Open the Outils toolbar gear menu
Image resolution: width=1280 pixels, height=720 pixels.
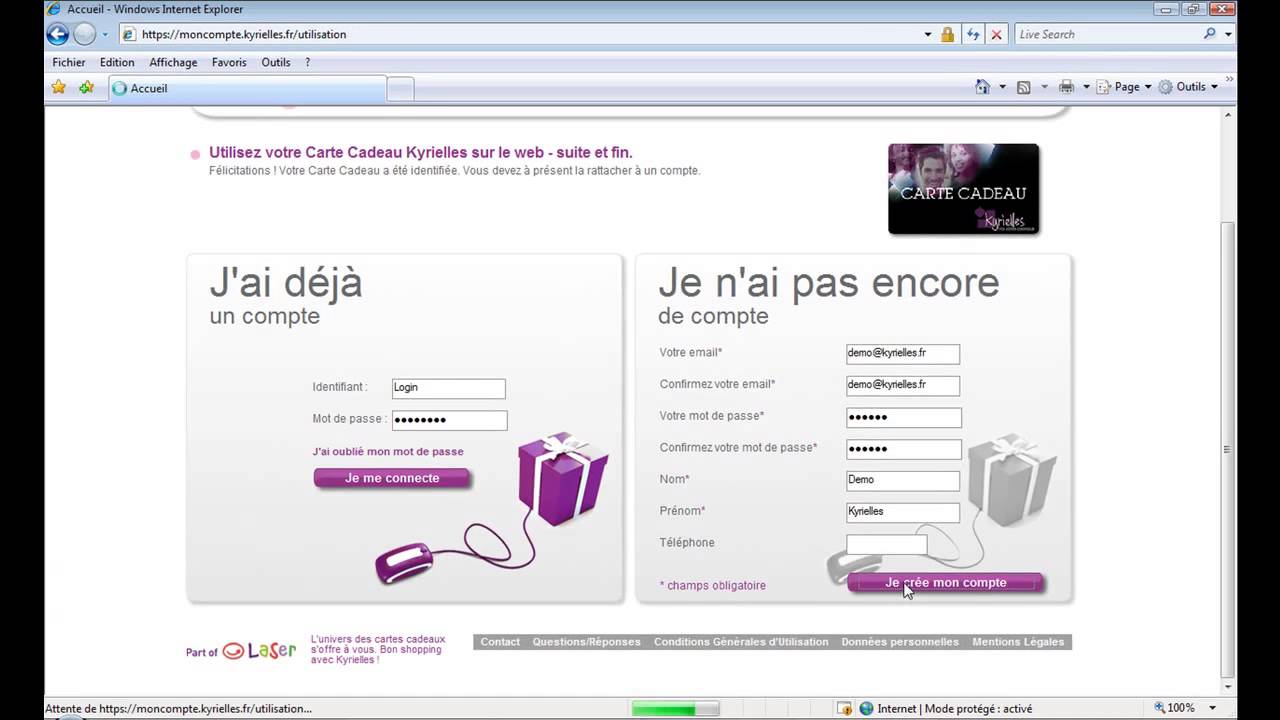1188,87
